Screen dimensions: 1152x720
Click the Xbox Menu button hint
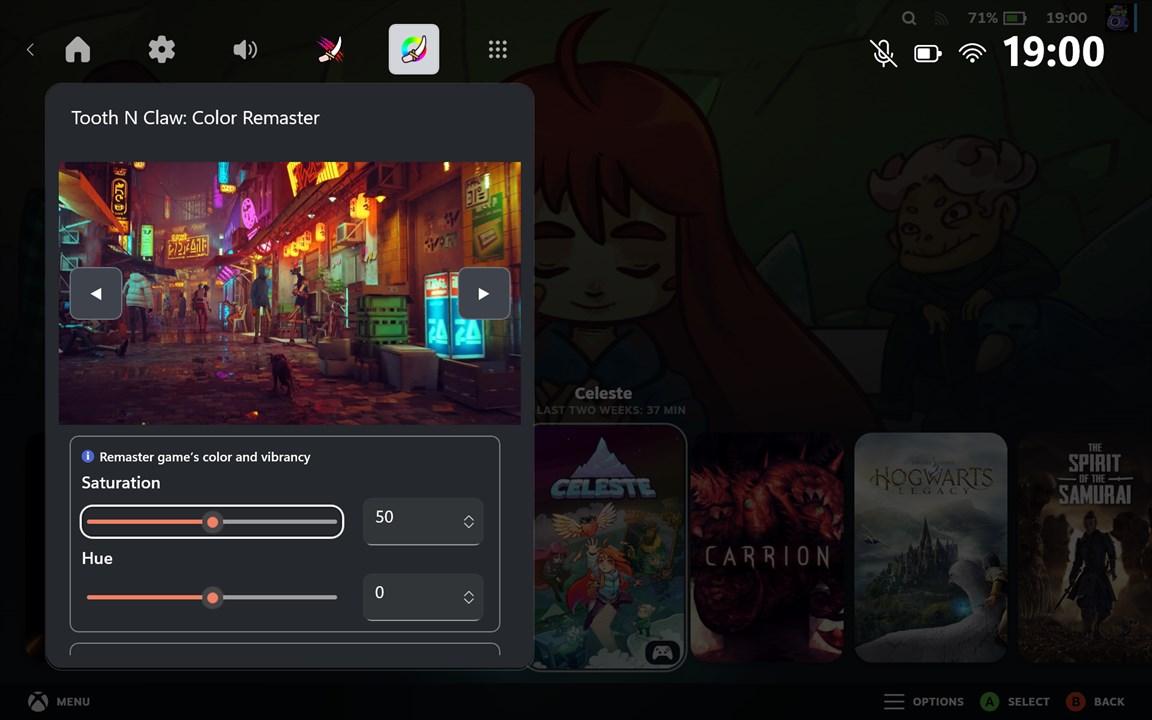(60, 702)
